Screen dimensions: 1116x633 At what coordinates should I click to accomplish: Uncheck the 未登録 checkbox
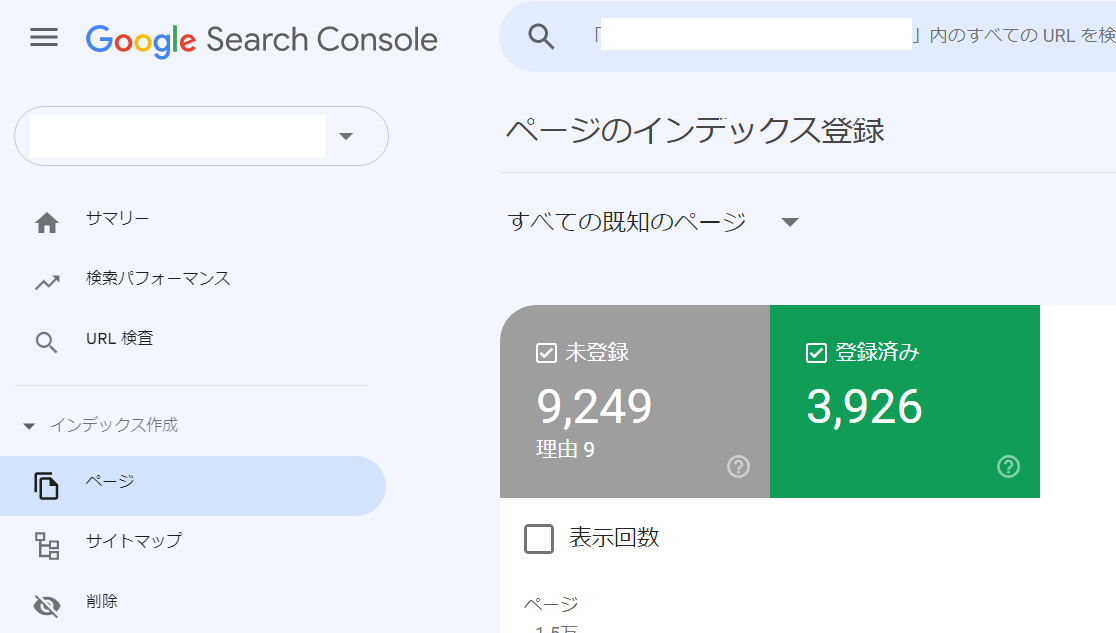(546, 353)
